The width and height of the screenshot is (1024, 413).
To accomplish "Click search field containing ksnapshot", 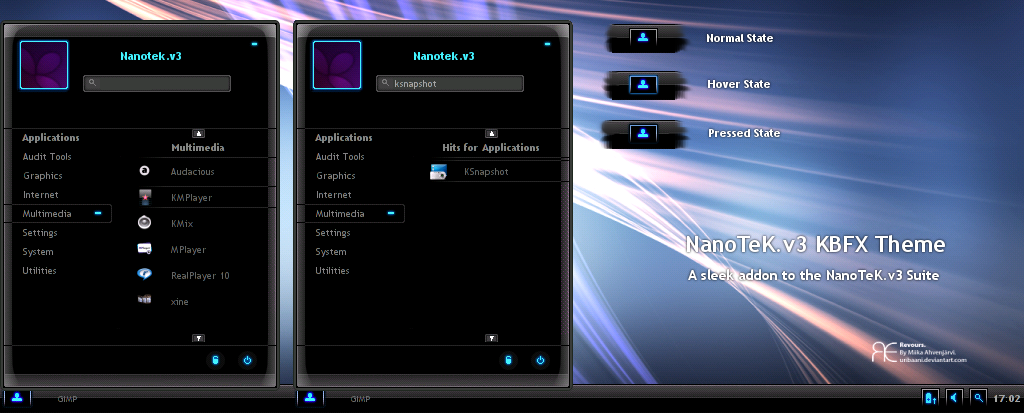I will [450, 83].
